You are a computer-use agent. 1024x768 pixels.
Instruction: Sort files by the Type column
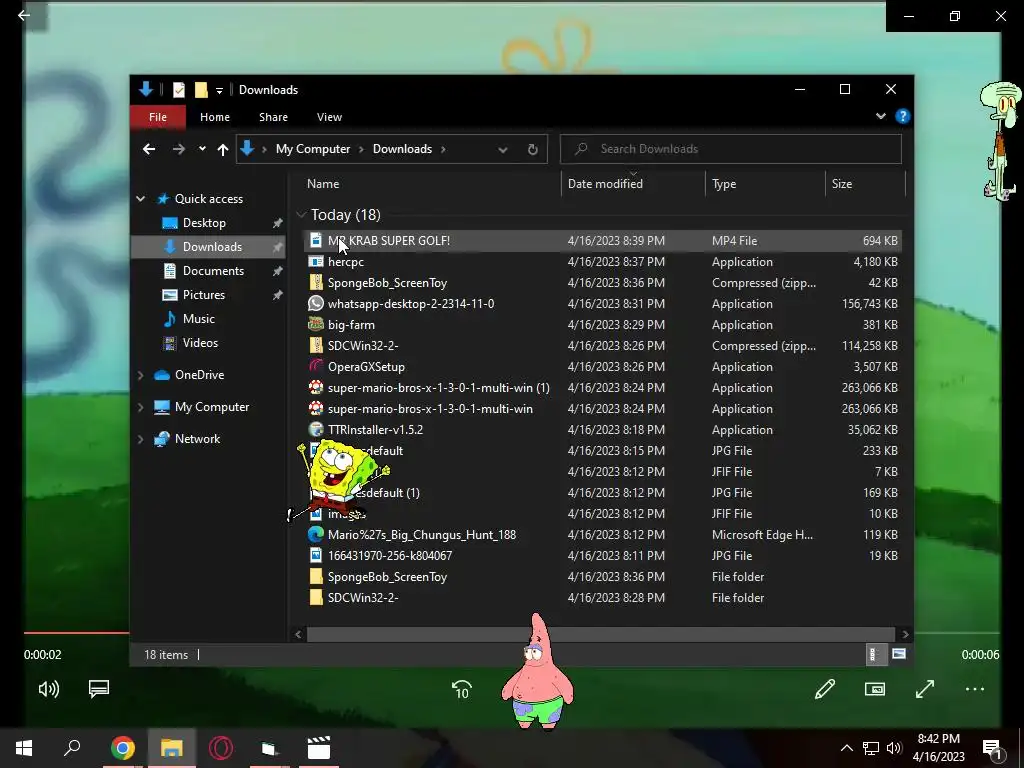724,184
